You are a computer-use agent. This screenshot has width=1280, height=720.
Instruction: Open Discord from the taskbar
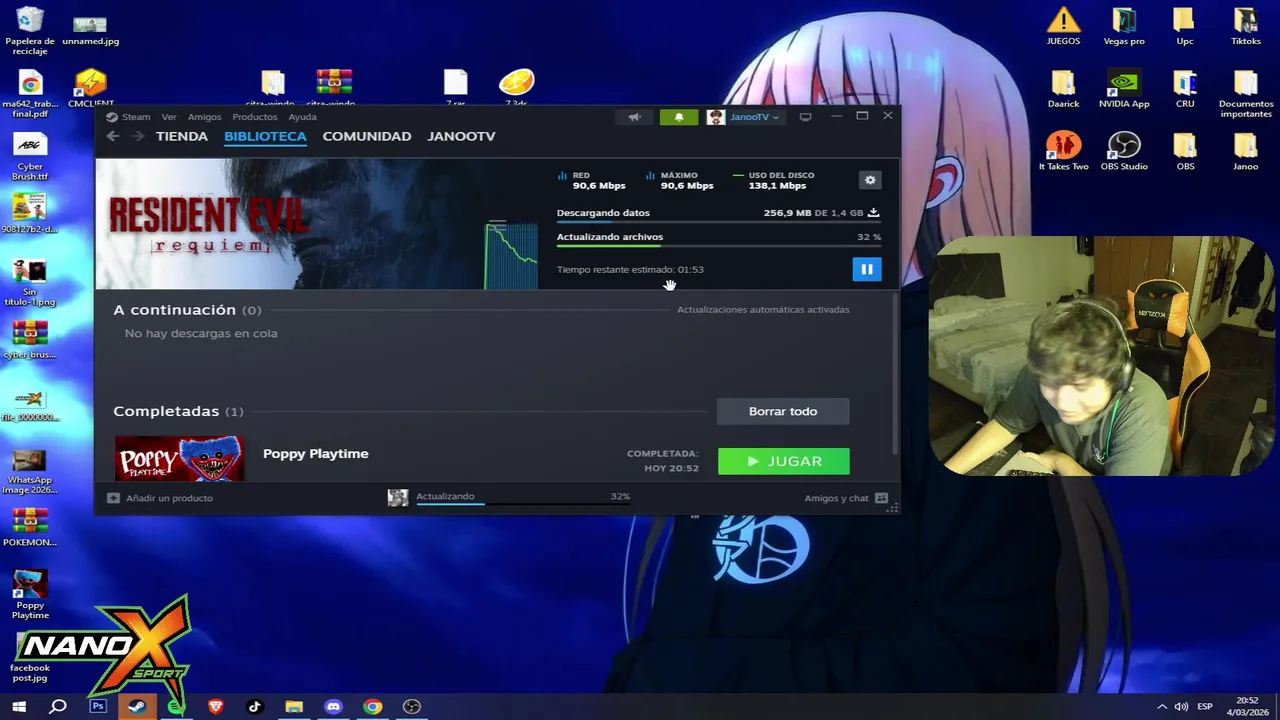point(333,707)
